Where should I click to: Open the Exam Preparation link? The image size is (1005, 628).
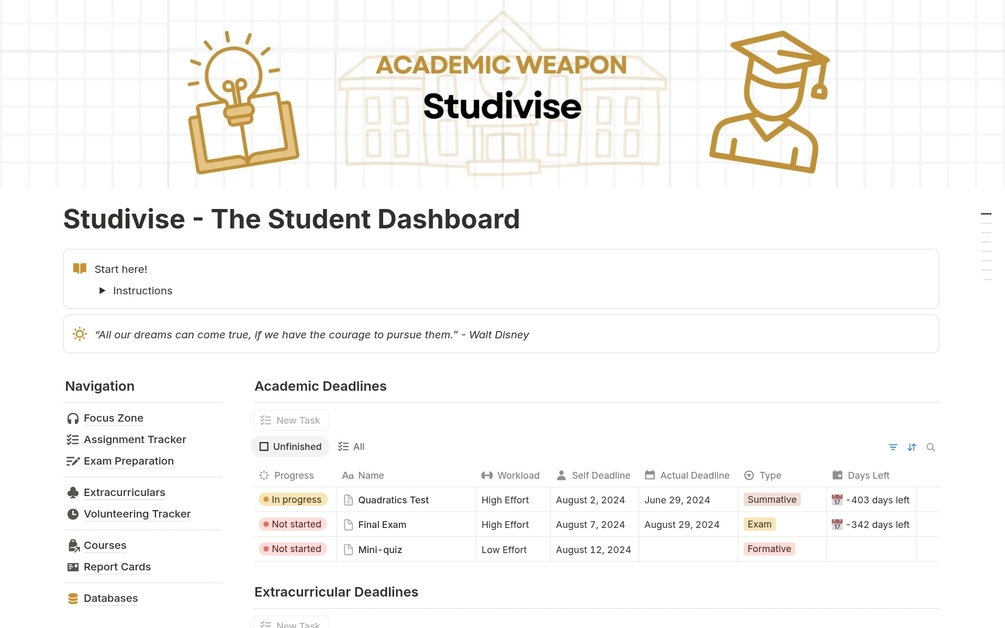[x=128, y=461]
